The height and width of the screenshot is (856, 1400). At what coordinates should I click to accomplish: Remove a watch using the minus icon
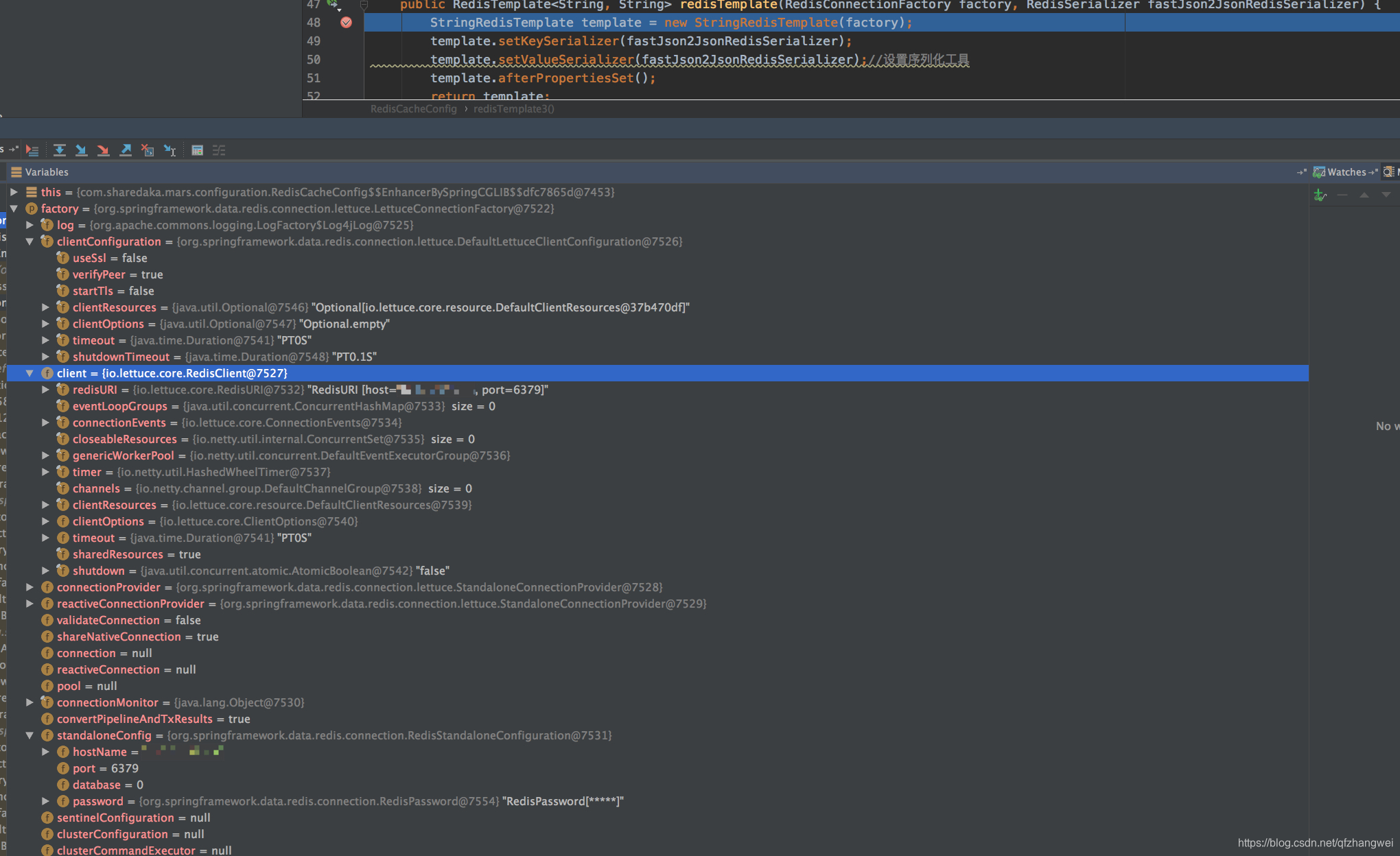click(x=1342, y=195)
